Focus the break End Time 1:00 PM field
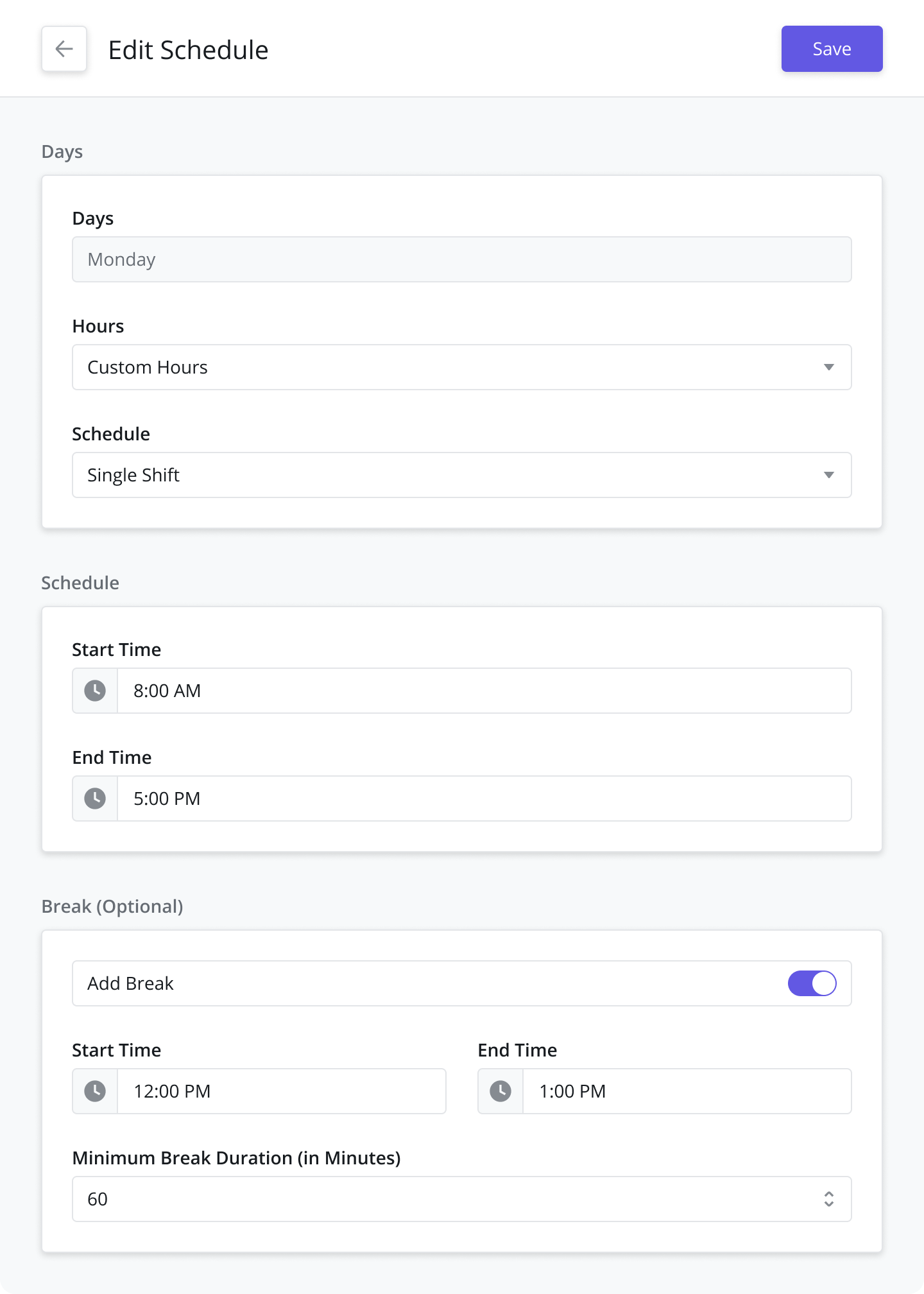924x1294 pixels. click(x=687, y=1091)
